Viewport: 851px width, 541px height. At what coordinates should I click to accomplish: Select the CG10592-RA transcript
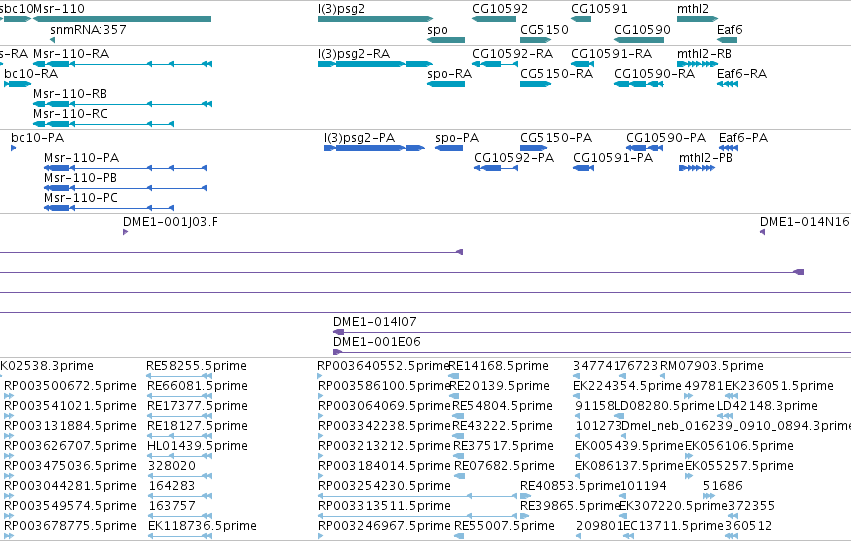pos(495,64)
